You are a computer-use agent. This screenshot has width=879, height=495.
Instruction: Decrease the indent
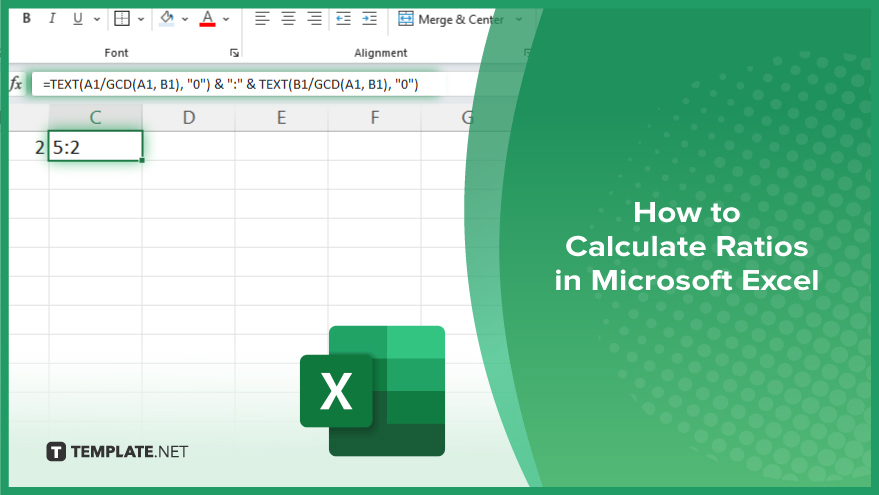point(343,18)
